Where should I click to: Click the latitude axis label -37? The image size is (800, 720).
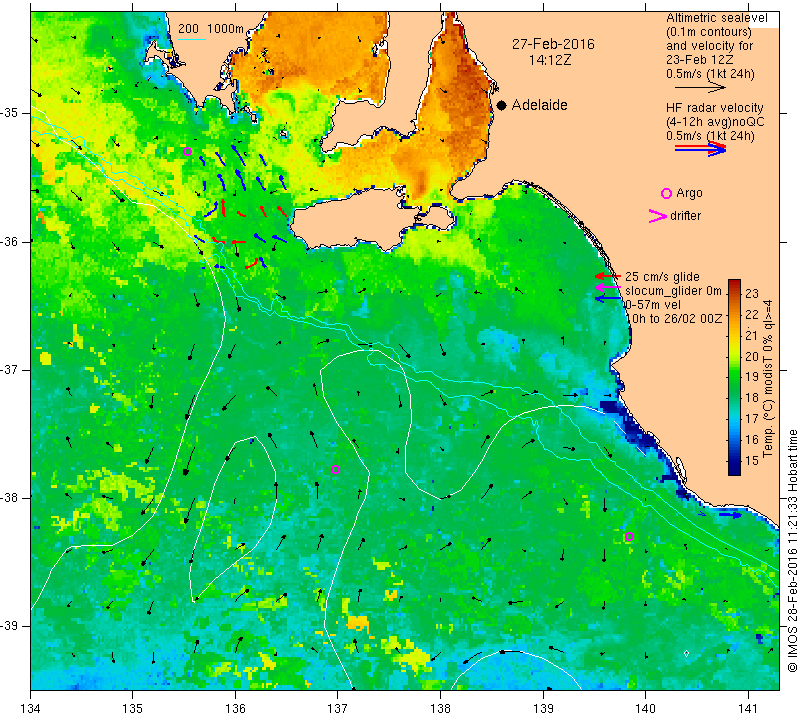click(x=10, y=369)
